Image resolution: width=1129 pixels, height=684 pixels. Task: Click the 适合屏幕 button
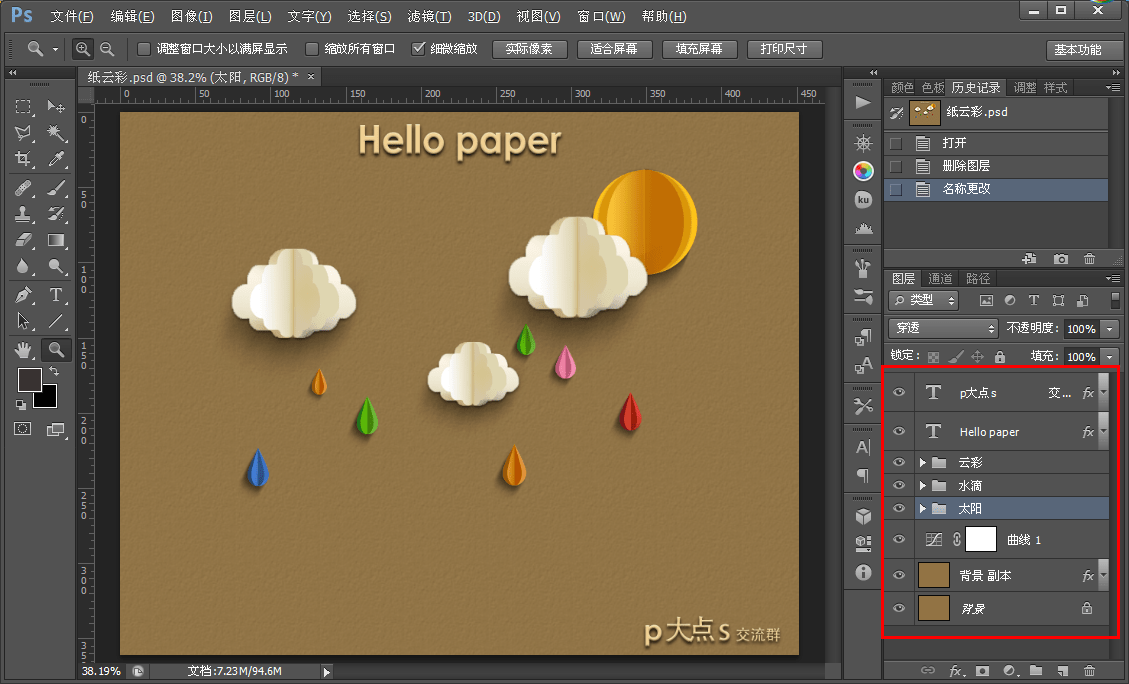click(x=614, y=49)
